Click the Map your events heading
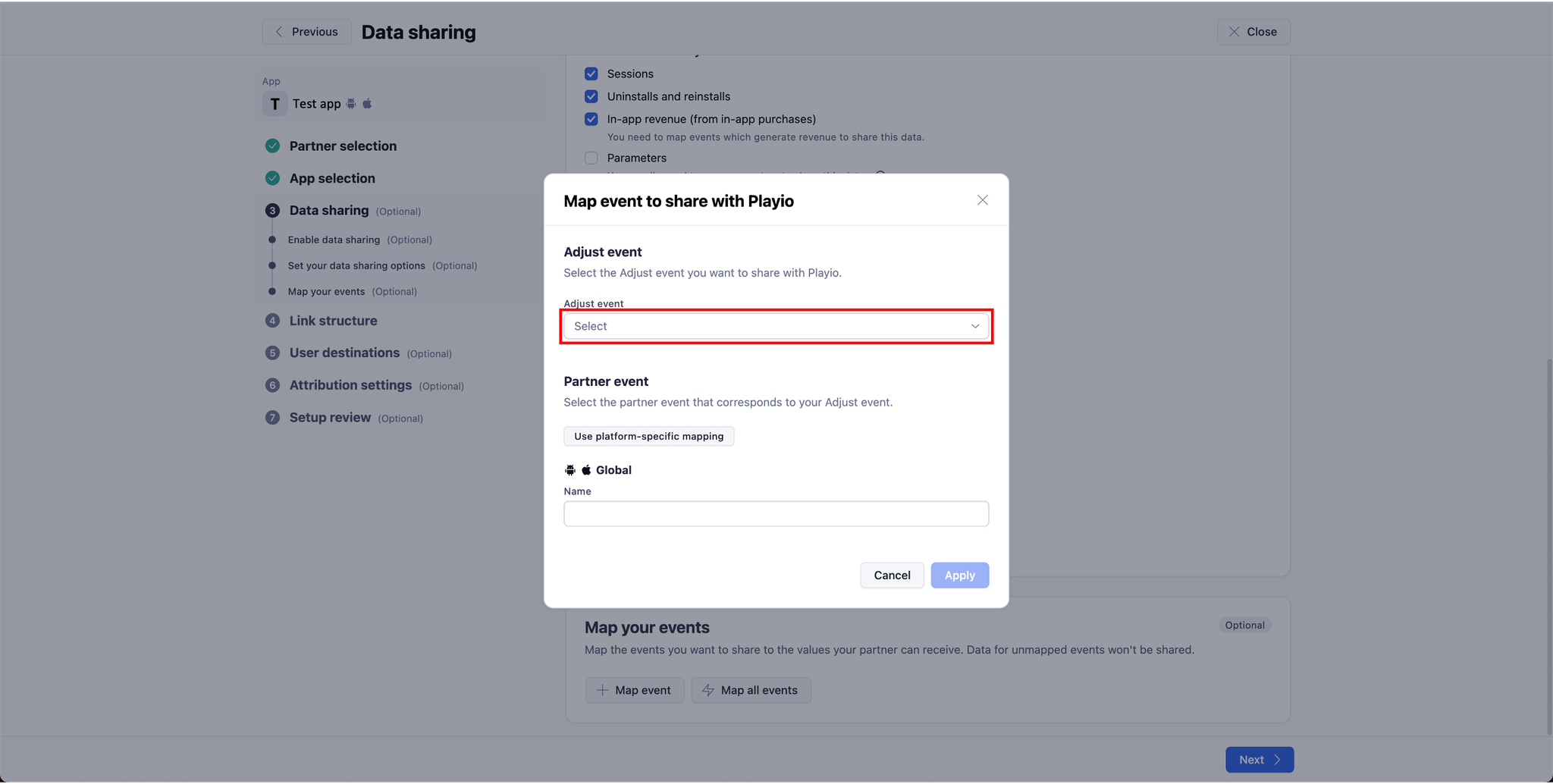The image size is (1553, 784). tap(647, 628)
